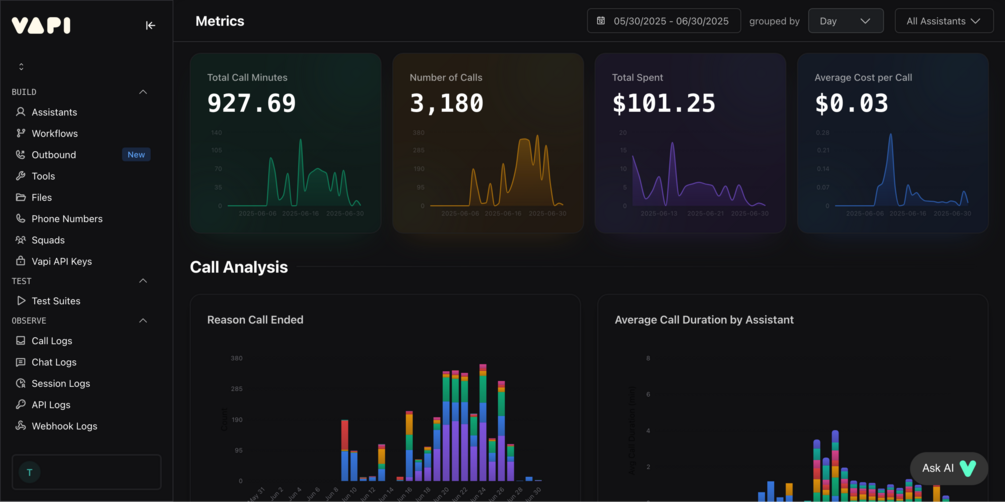Click the Reason Call Ended title
Image resolution: width=1005 pixels, height=502 pixels.
[x=255, y=319]
